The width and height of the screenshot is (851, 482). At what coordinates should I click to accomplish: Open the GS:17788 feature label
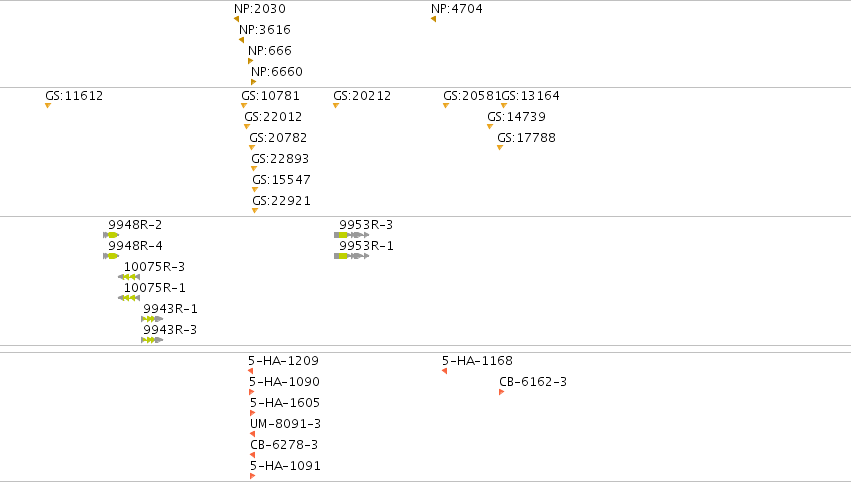click(526, 138)
